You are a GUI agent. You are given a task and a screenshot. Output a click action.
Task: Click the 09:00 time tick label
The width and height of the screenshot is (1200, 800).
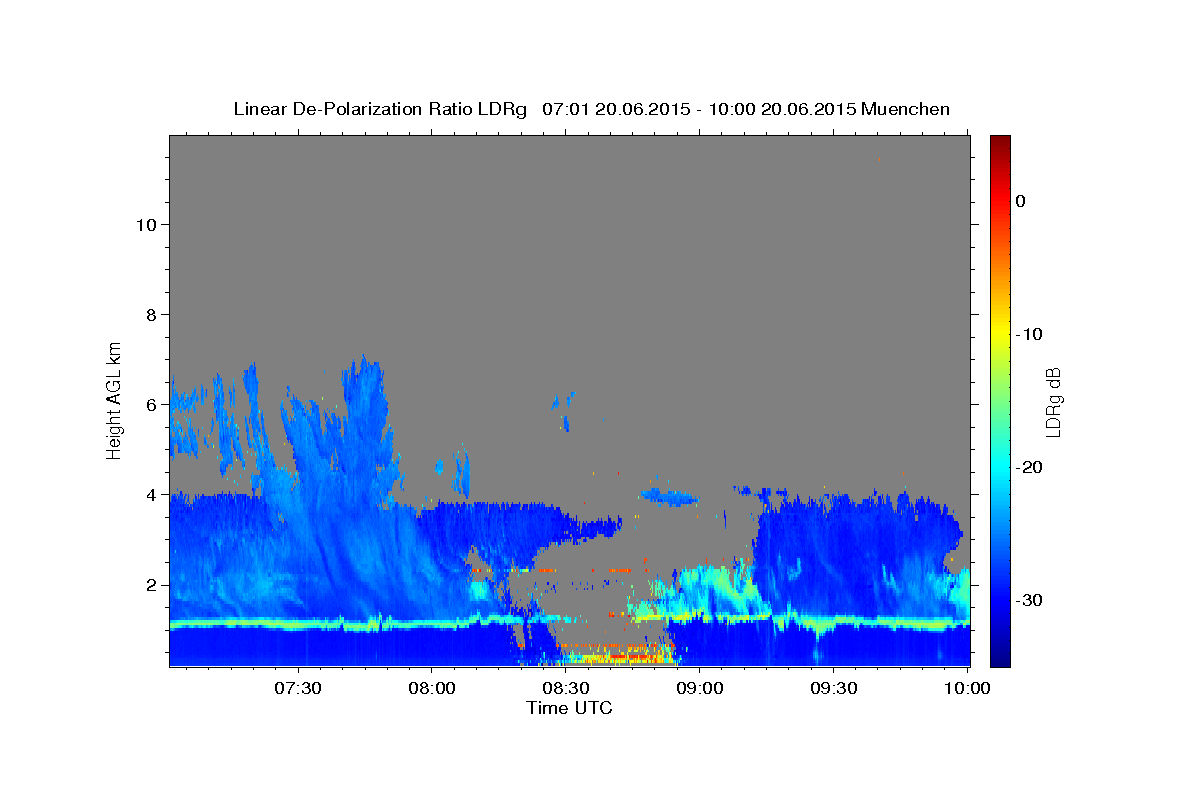(700, 688)
